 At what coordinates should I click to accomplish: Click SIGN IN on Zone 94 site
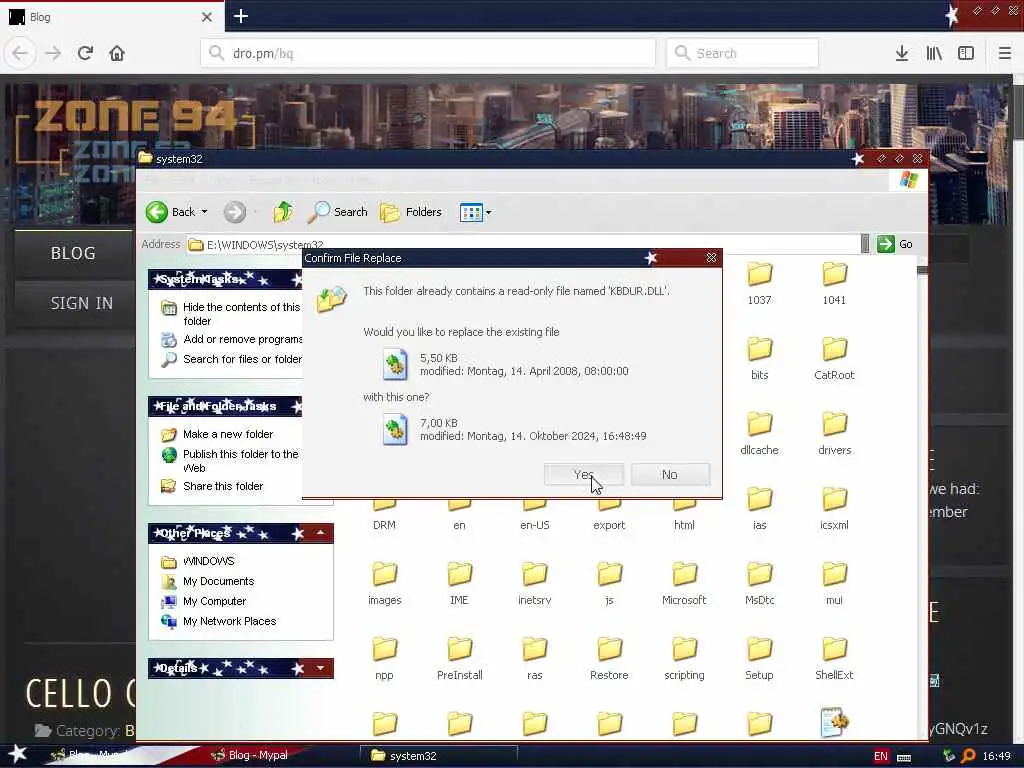[x=82, y=304]
